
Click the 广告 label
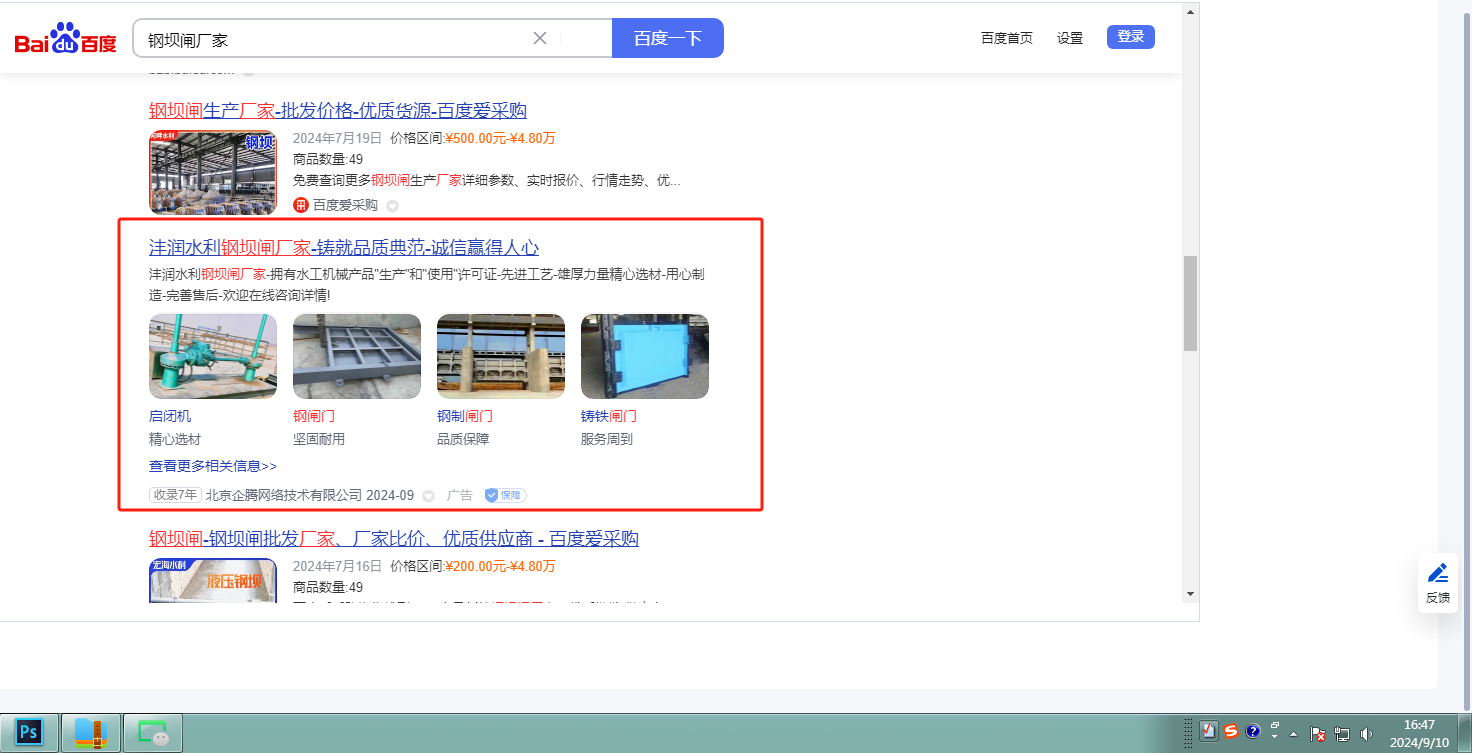460,495
